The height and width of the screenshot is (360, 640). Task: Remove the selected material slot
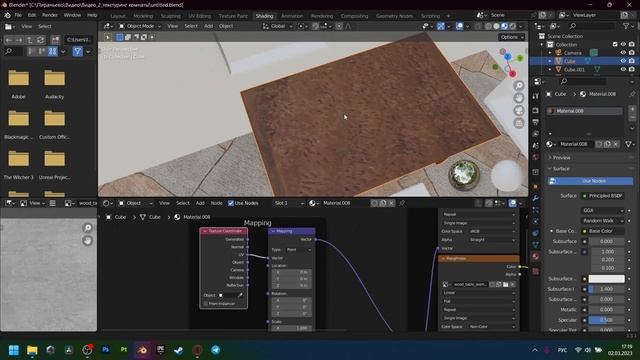coord(632,117)
